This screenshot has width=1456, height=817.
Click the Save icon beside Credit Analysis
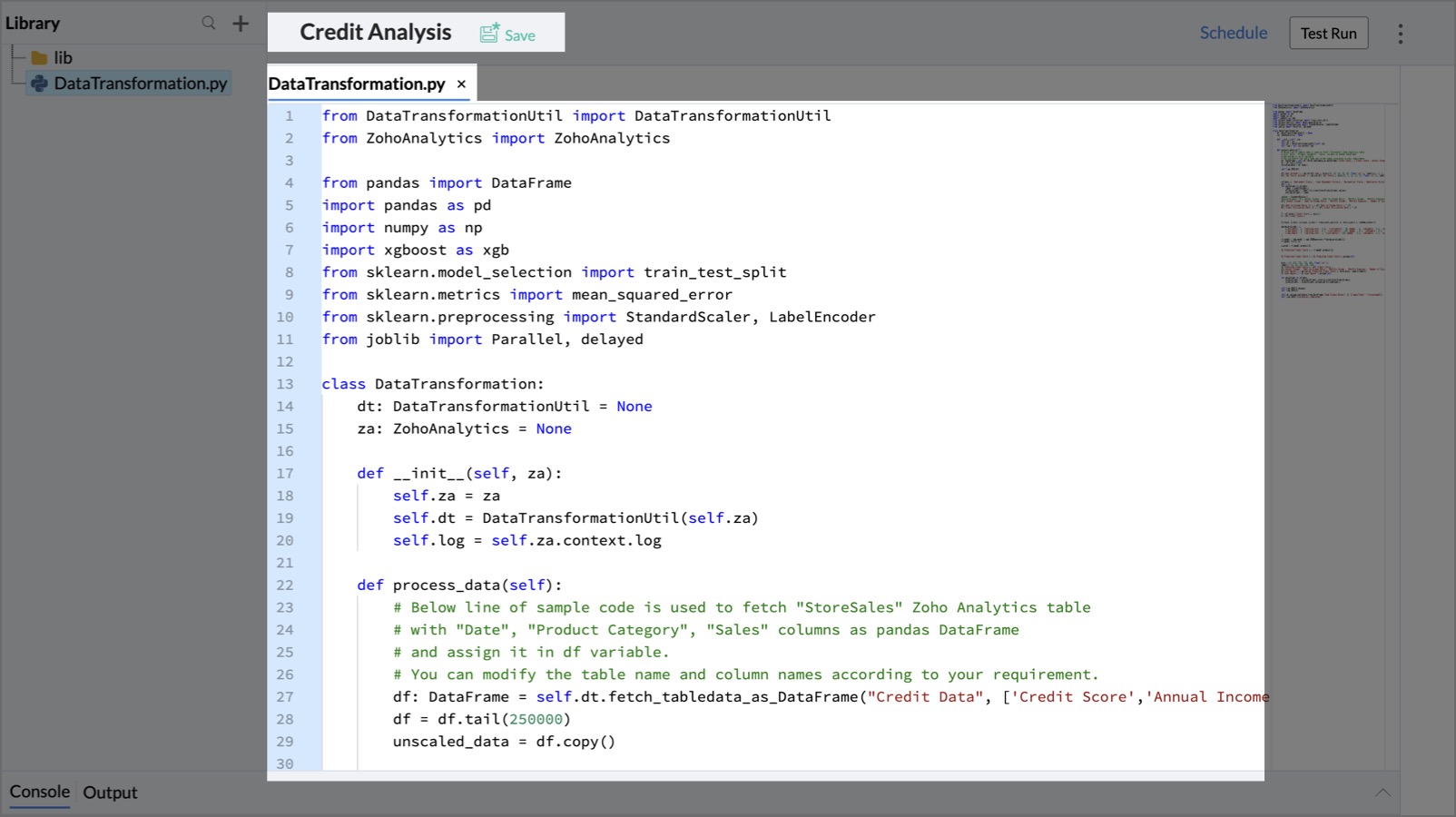488,32
